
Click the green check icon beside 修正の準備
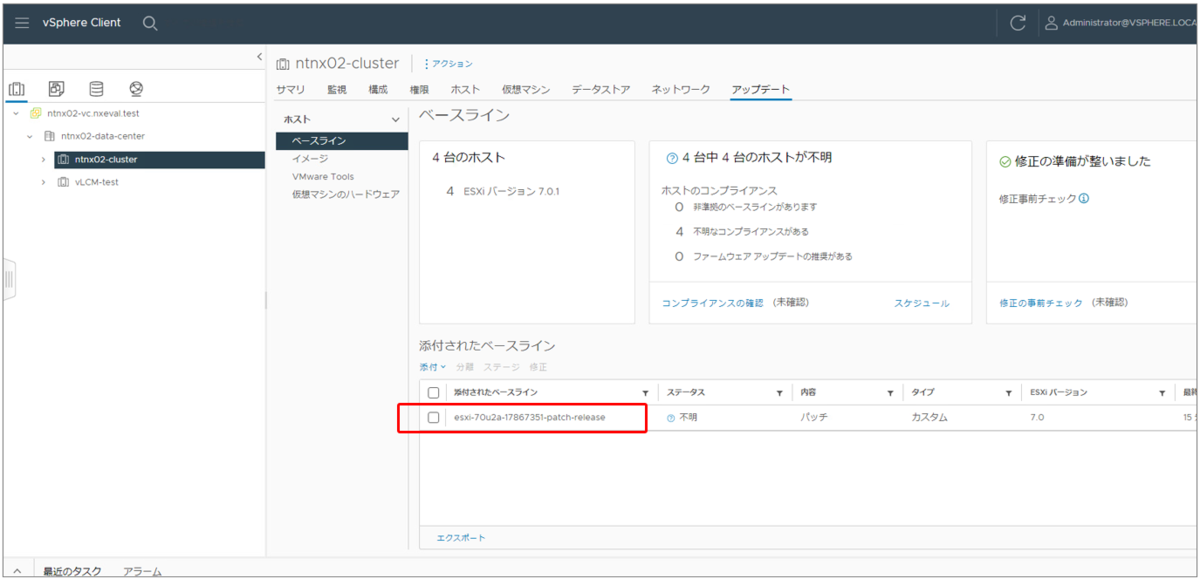coord(1005,161)
